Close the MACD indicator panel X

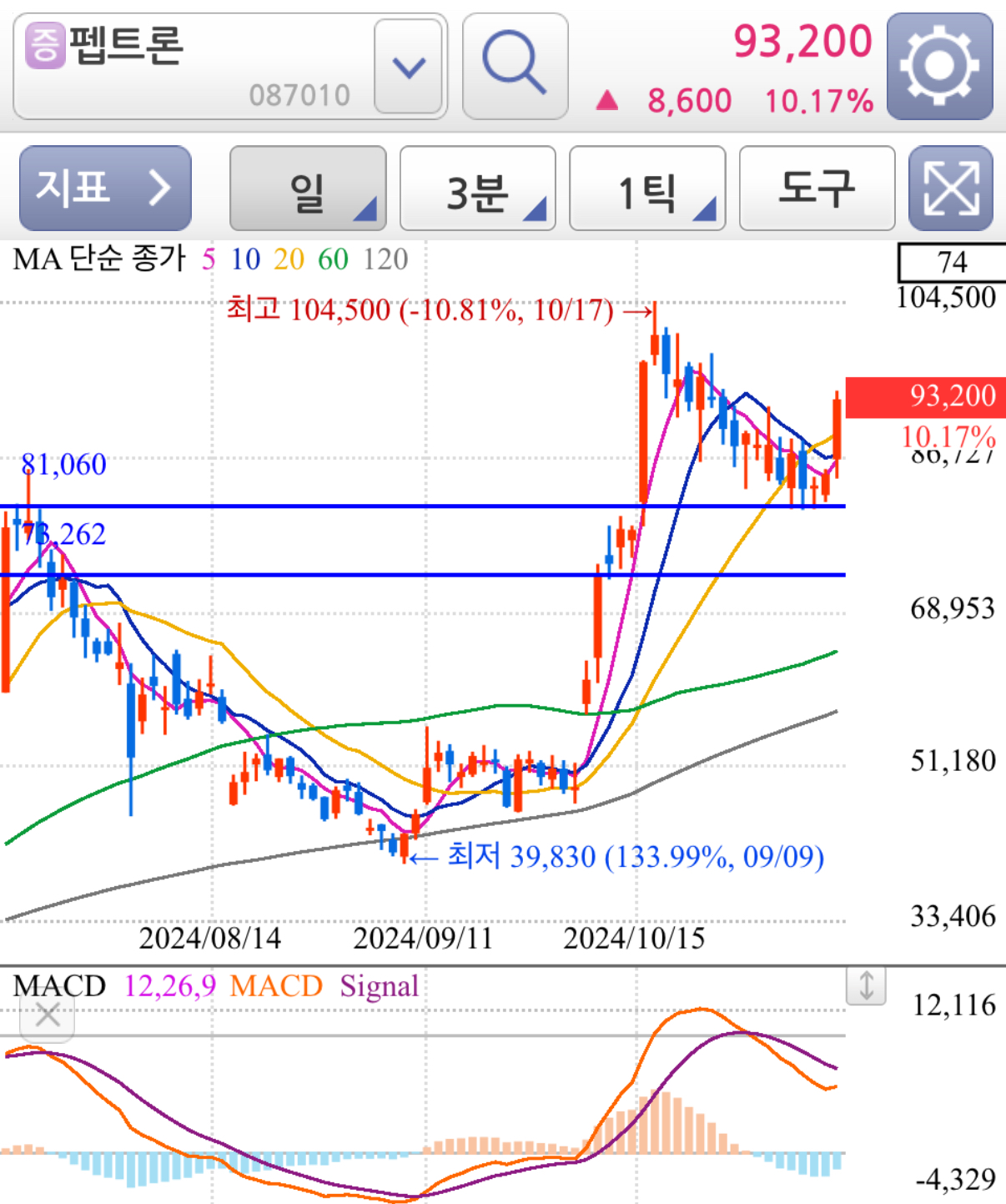48,1015
